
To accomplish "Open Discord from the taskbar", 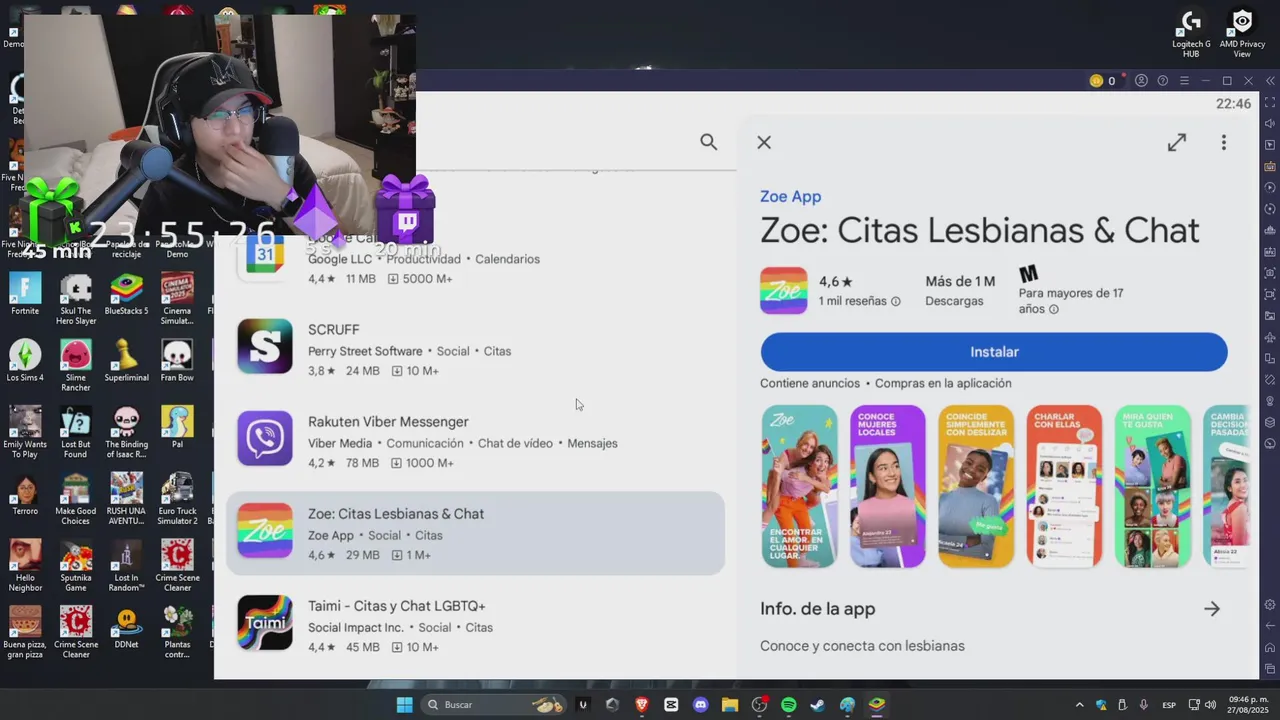I will (700, 705).
